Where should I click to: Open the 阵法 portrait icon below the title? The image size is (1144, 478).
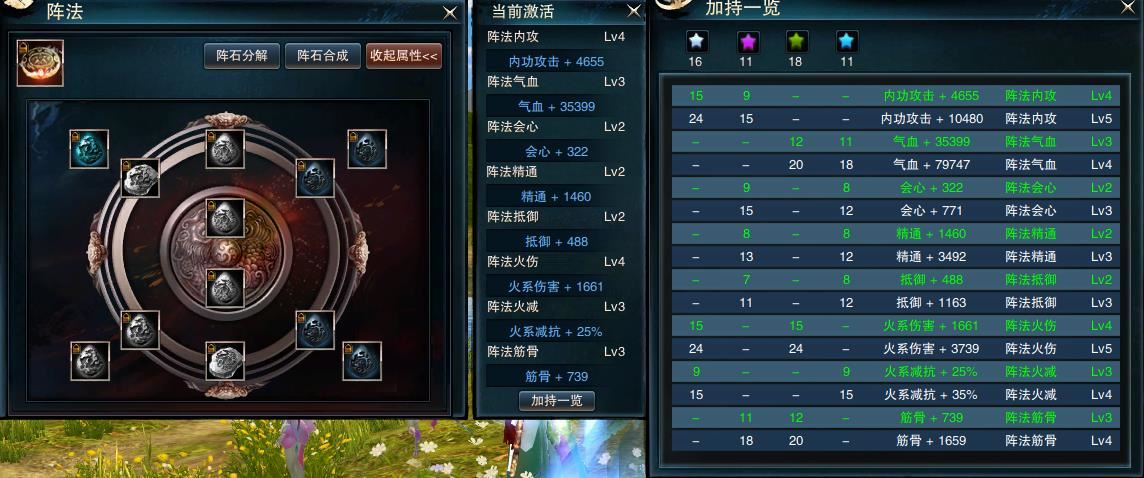click(40, 63)
